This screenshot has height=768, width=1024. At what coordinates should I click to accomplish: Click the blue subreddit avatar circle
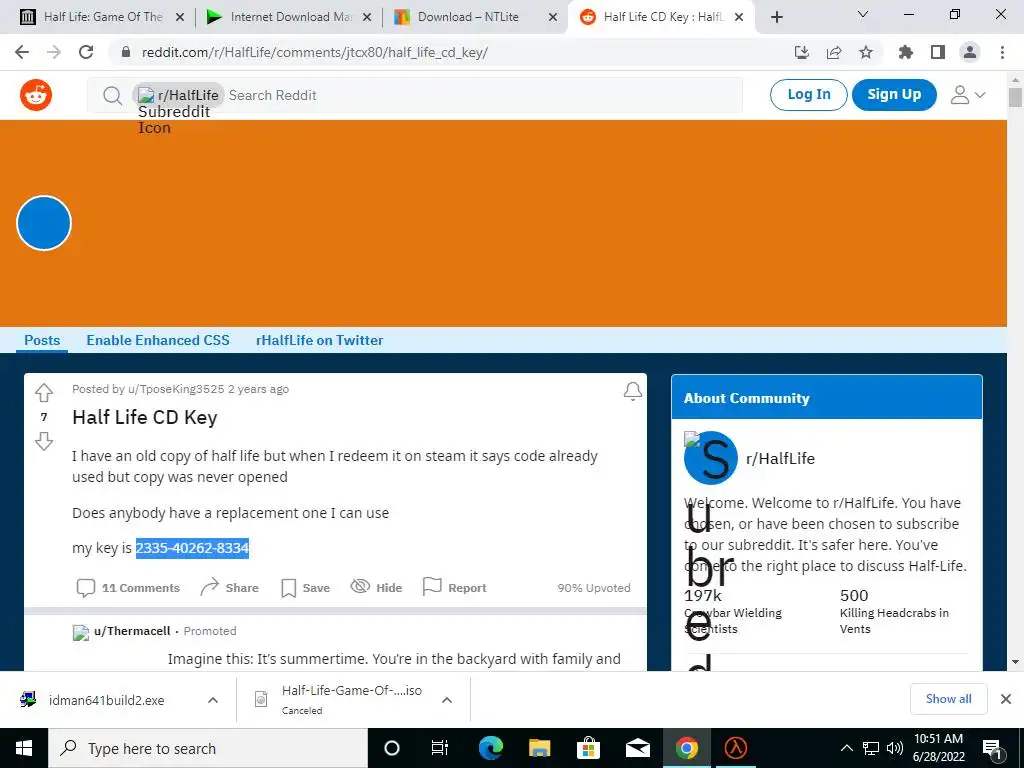[x=44, y=223]
